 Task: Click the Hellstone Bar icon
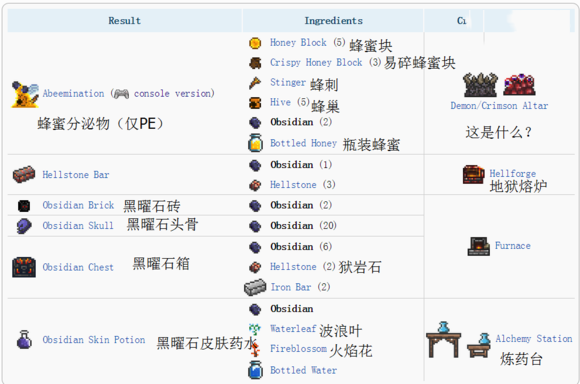click(x=24, y=175)
